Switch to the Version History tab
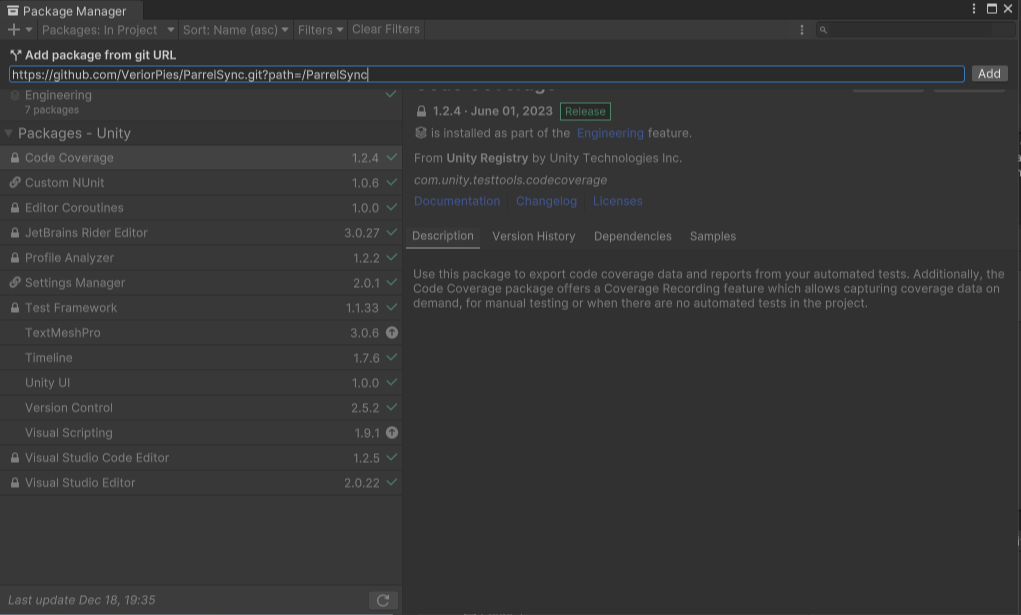 point(534,236)
